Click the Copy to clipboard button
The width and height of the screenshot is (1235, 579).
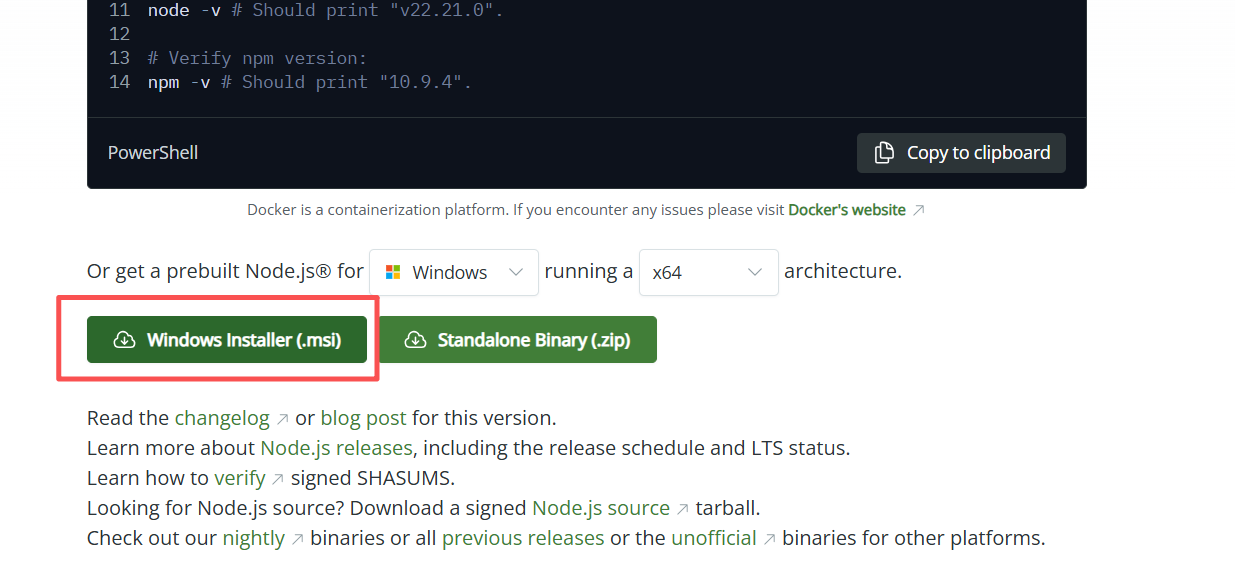coord(961,153)
